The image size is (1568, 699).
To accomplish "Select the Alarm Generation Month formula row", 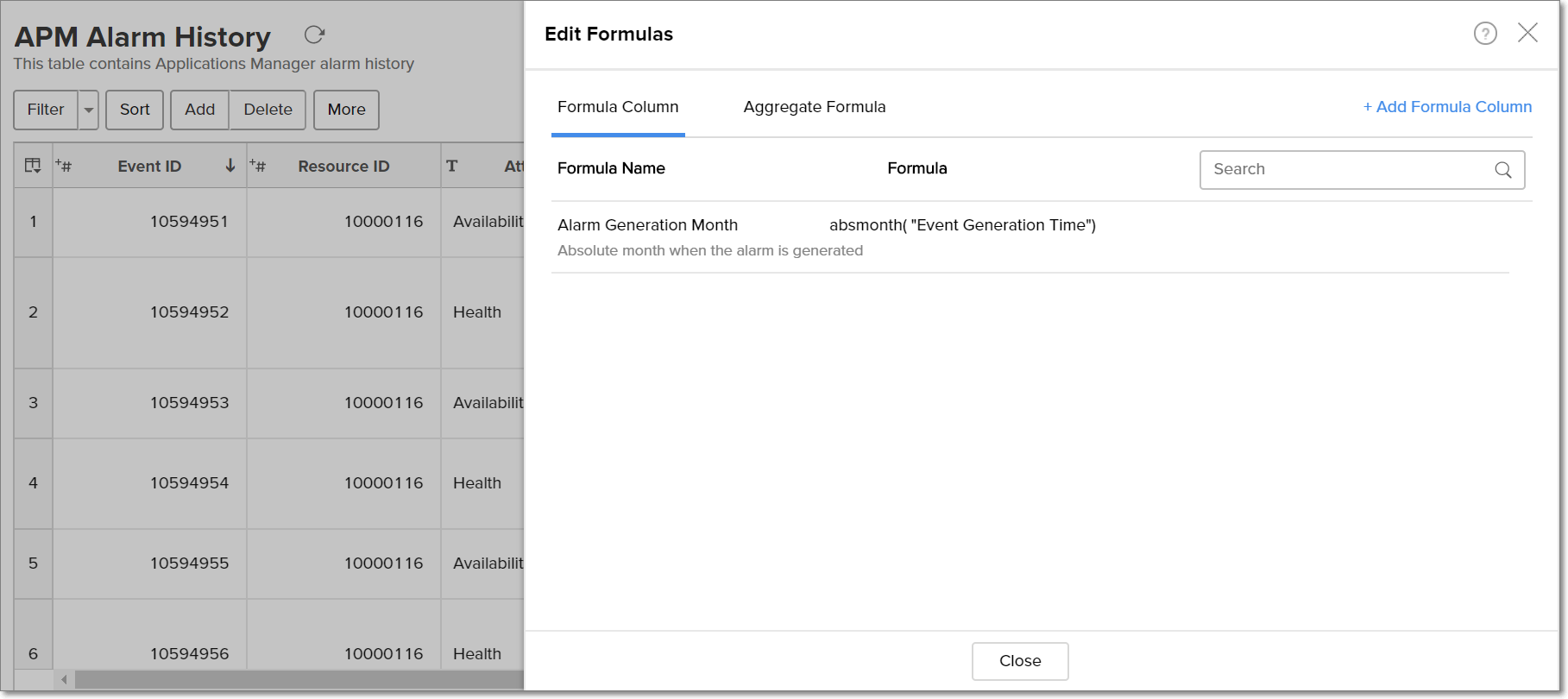I will point(647,225).
